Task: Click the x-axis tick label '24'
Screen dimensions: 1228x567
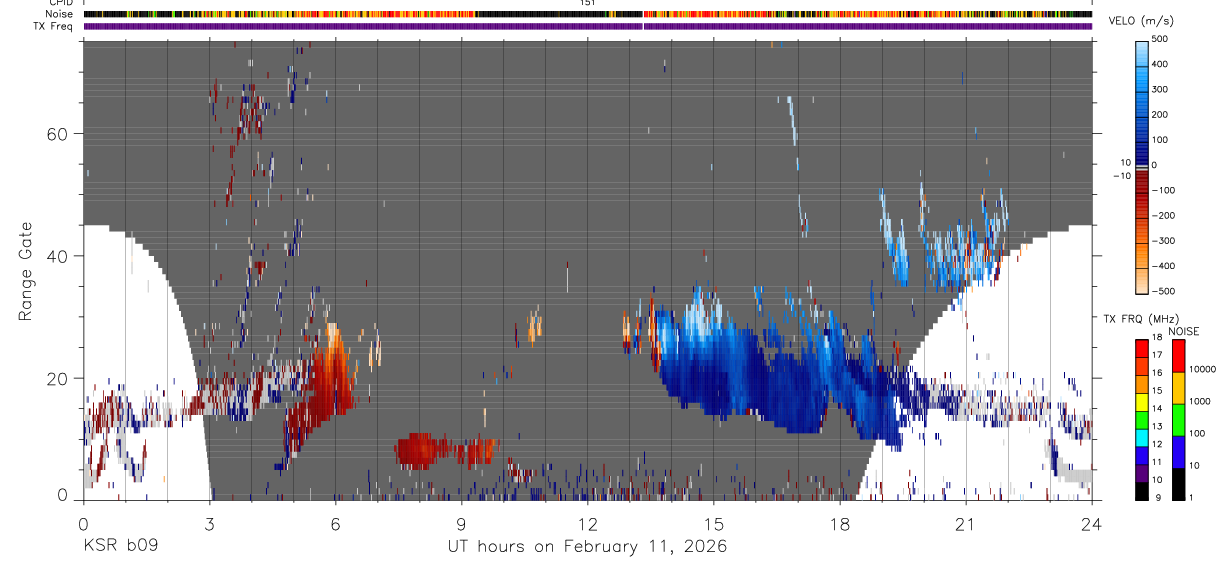Action: tap(1091, 524)
